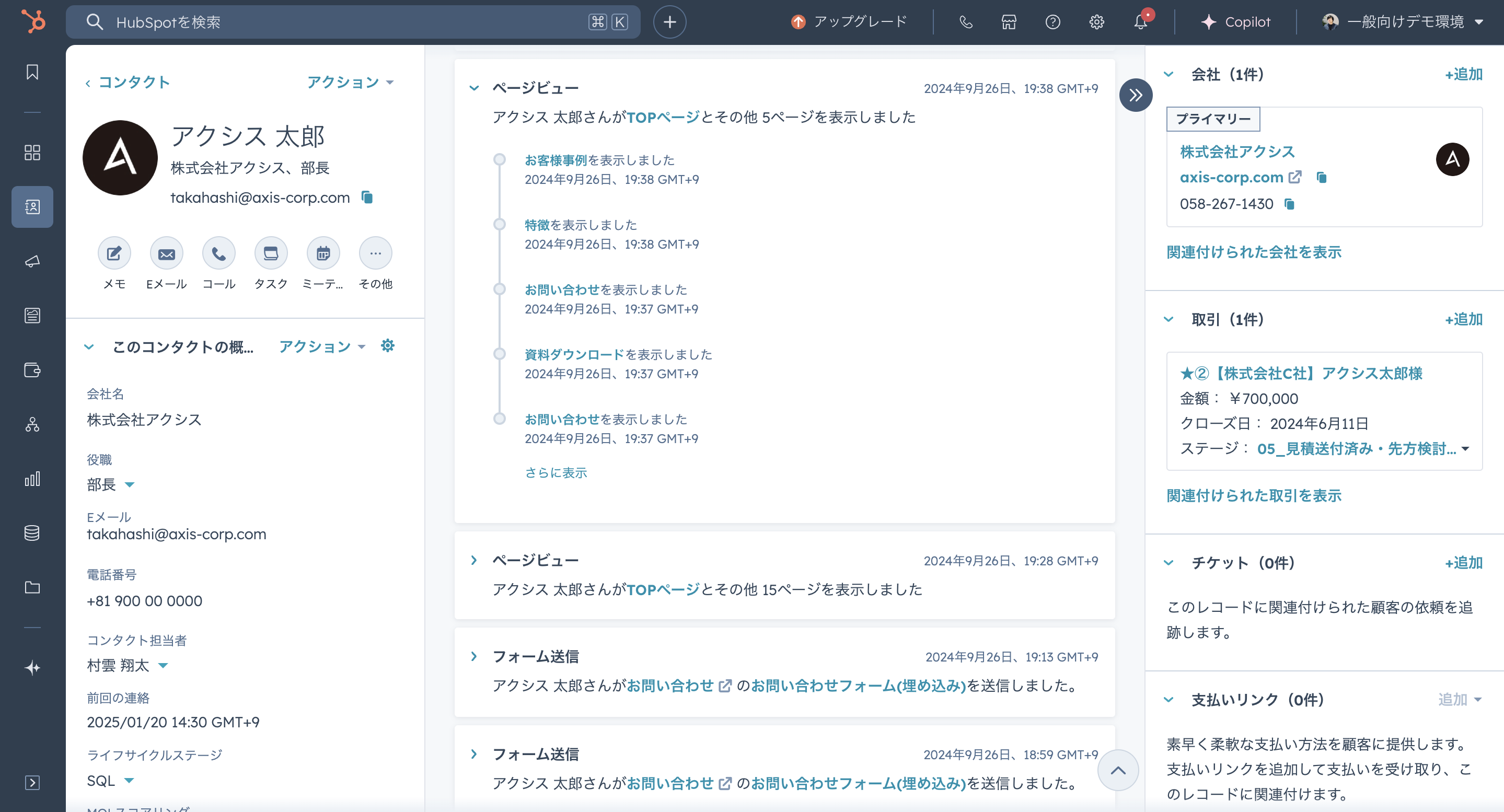Click the アップグレード button
Image resolution: width=1504 pixels, height=812 pixels.
[849, 22]
